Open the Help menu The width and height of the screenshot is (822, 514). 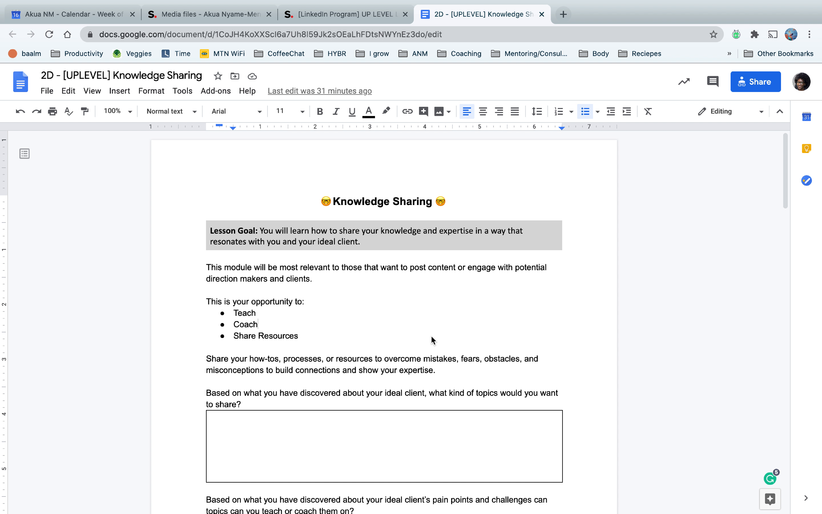click(247, 91)
